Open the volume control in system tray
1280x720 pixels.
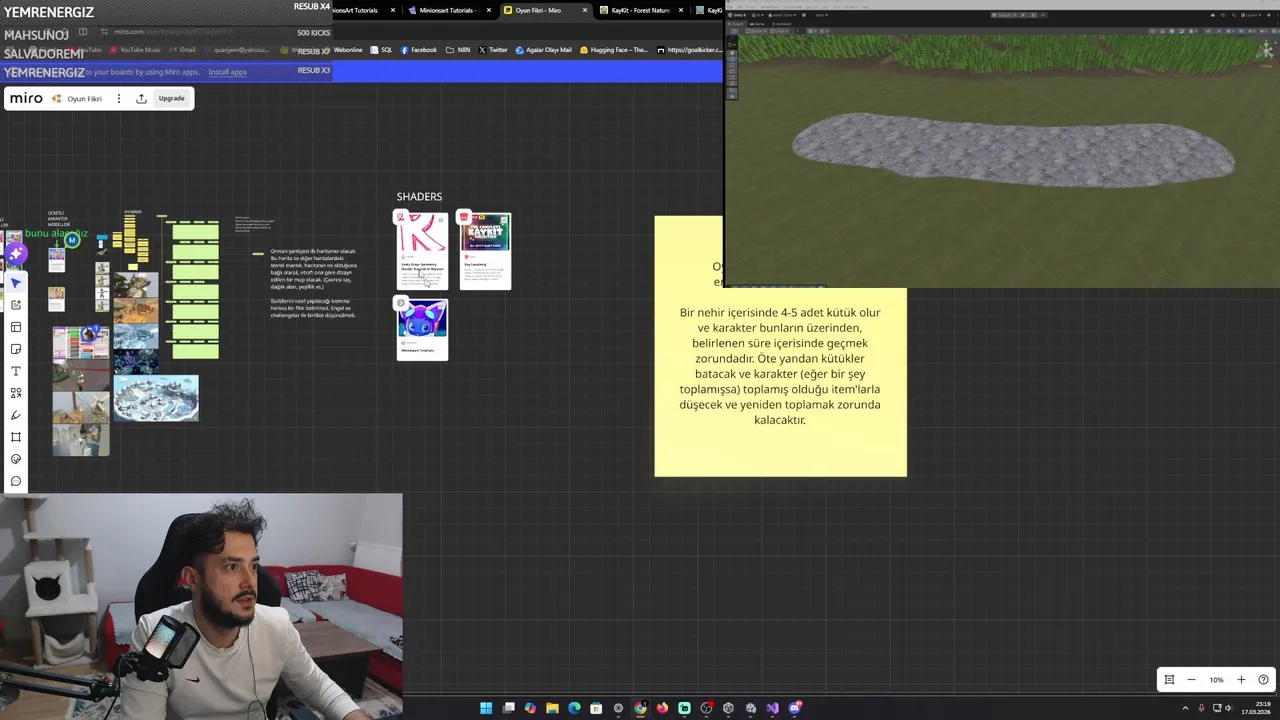click(1229, 708)
